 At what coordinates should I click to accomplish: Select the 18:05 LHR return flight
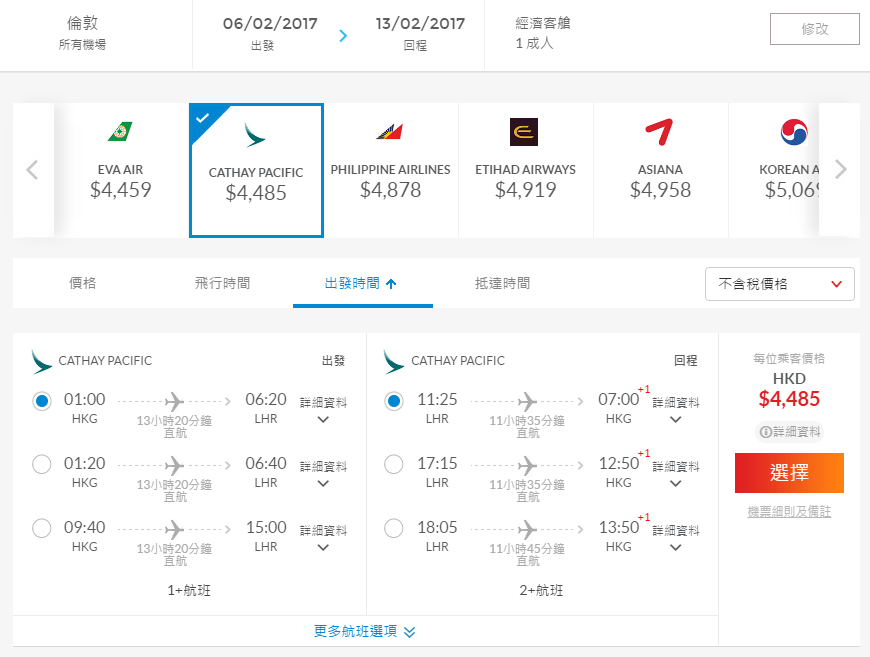pyautogui.click(x=394, y=528)
